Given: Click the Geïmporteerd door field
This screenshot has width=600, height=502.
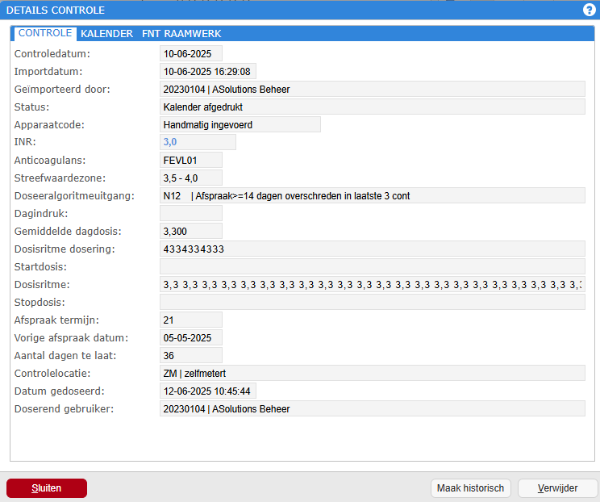Looking at the screenshot, I should (x=373, y=89).
